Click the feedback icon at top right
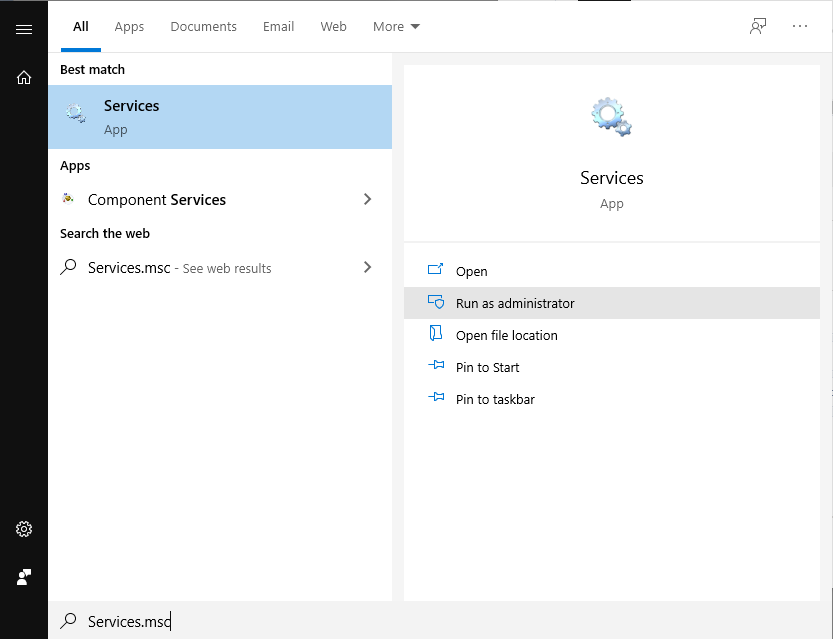 coord(758,26)
